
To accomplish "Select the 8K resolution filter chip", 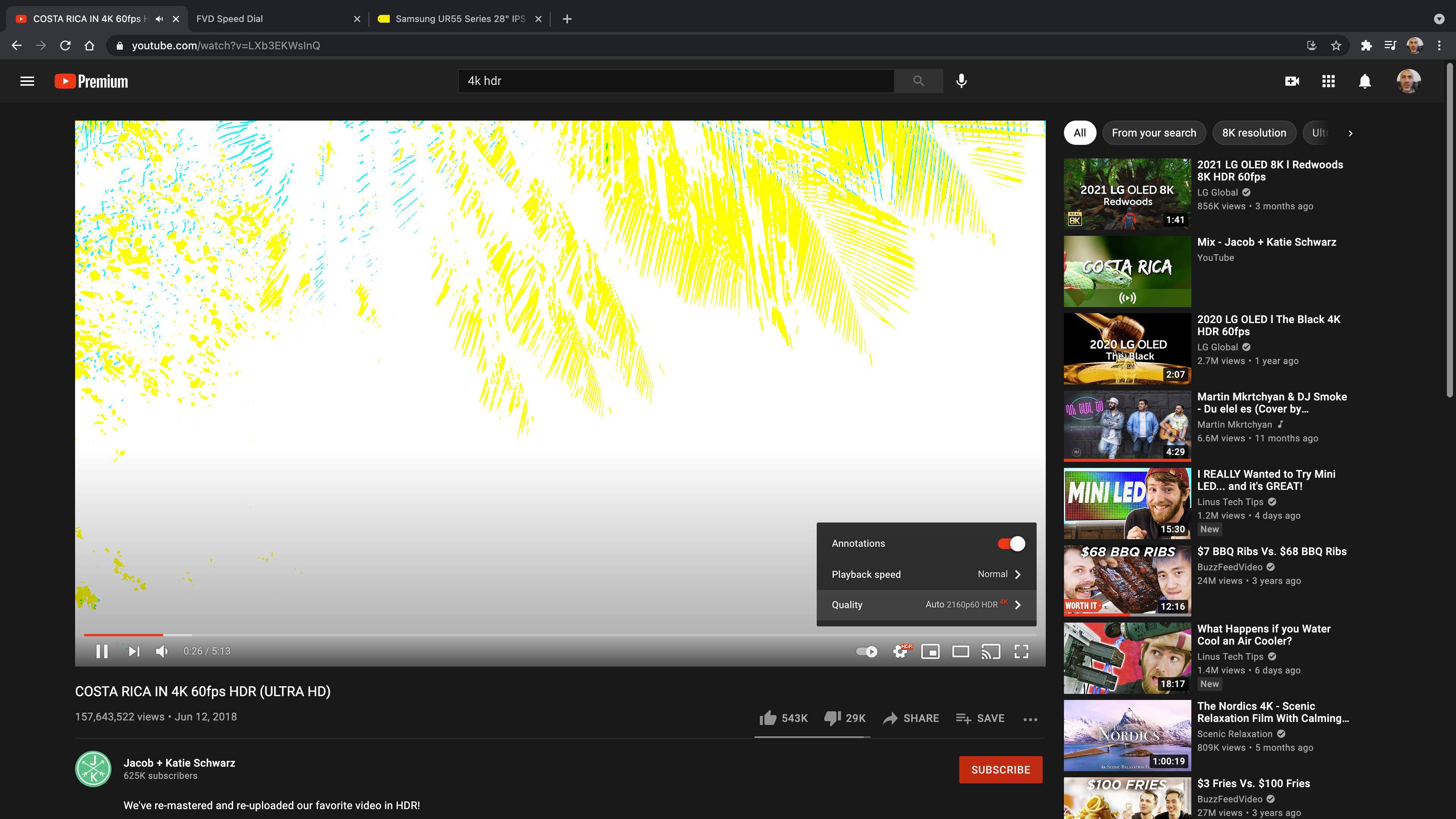I will 1254,133.
